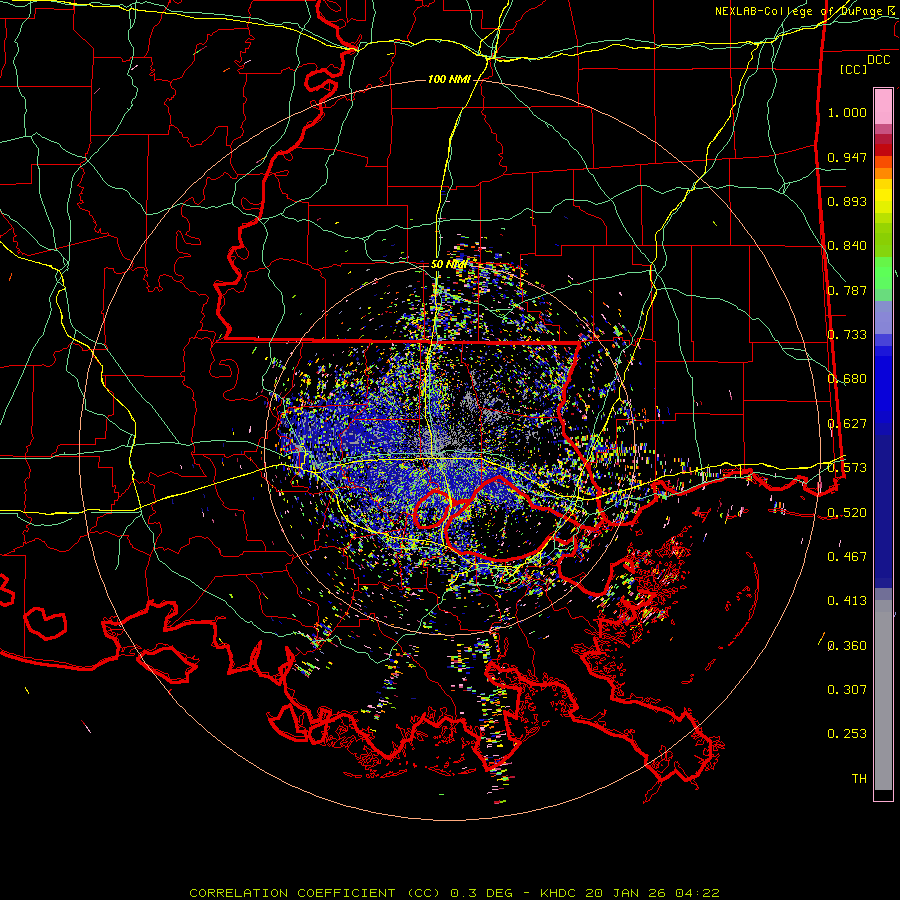Click the 50 NMI range ring label
The height and width of the screenshot is (900, 900).
click(x=449, y=265)
